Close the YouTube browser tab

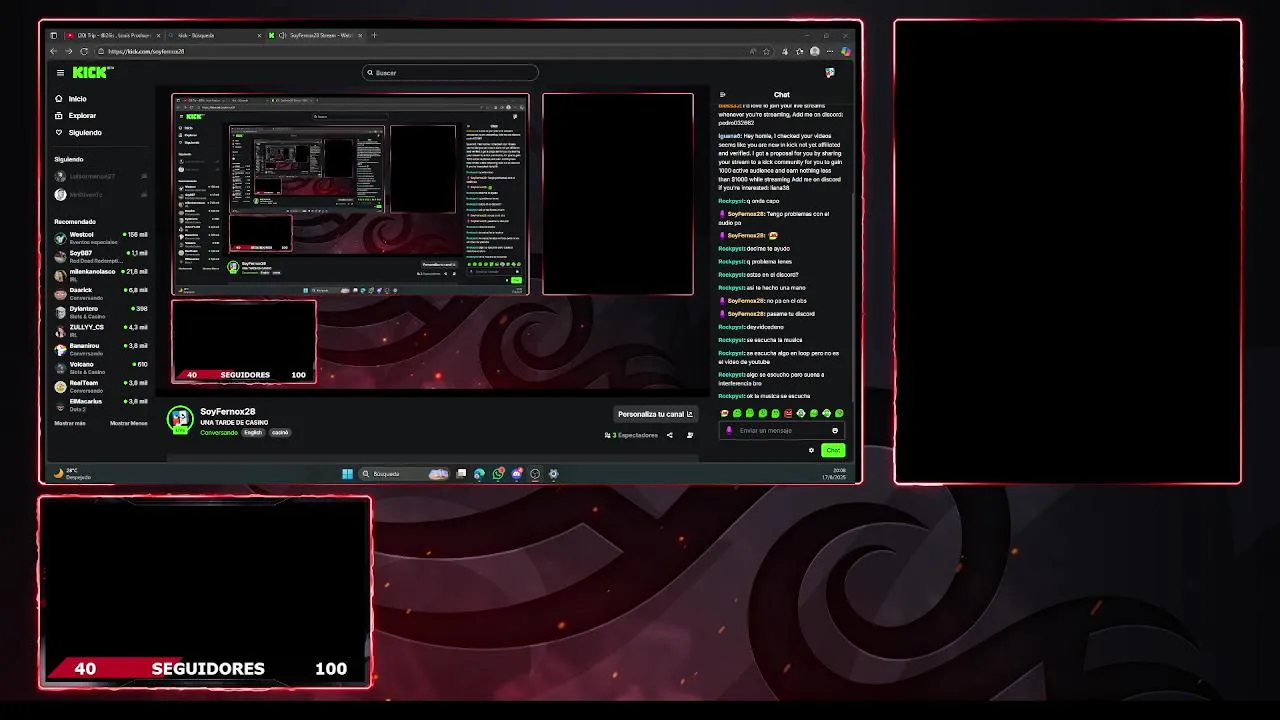point(156,35)
